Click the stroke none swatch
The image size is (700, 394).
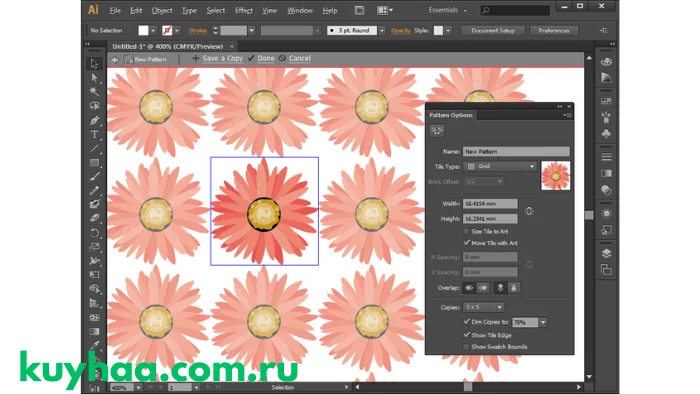pyautogui.click(x=167, y=30)
